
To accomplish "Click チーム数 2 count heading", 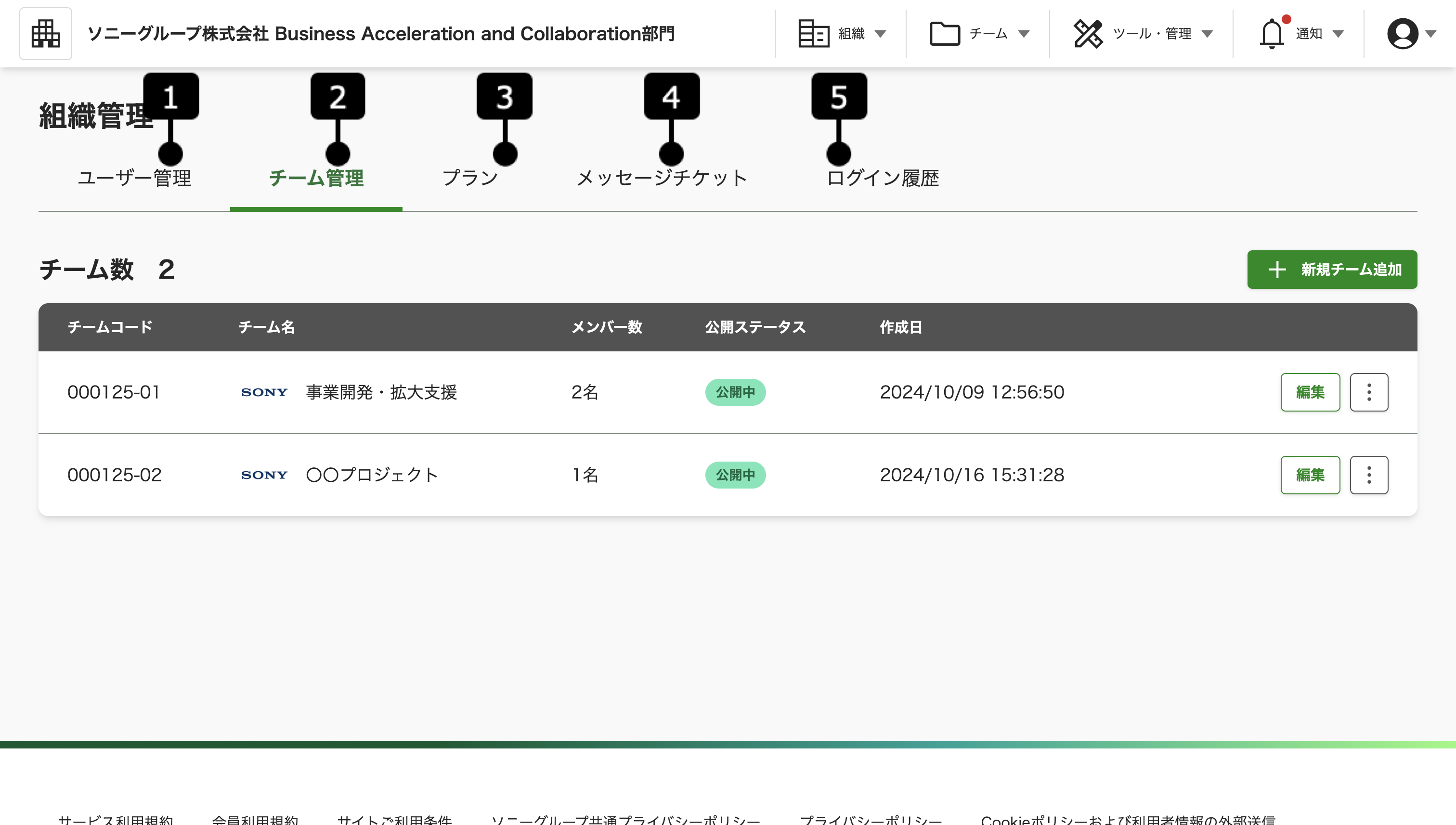I will (x=106, y=269).
